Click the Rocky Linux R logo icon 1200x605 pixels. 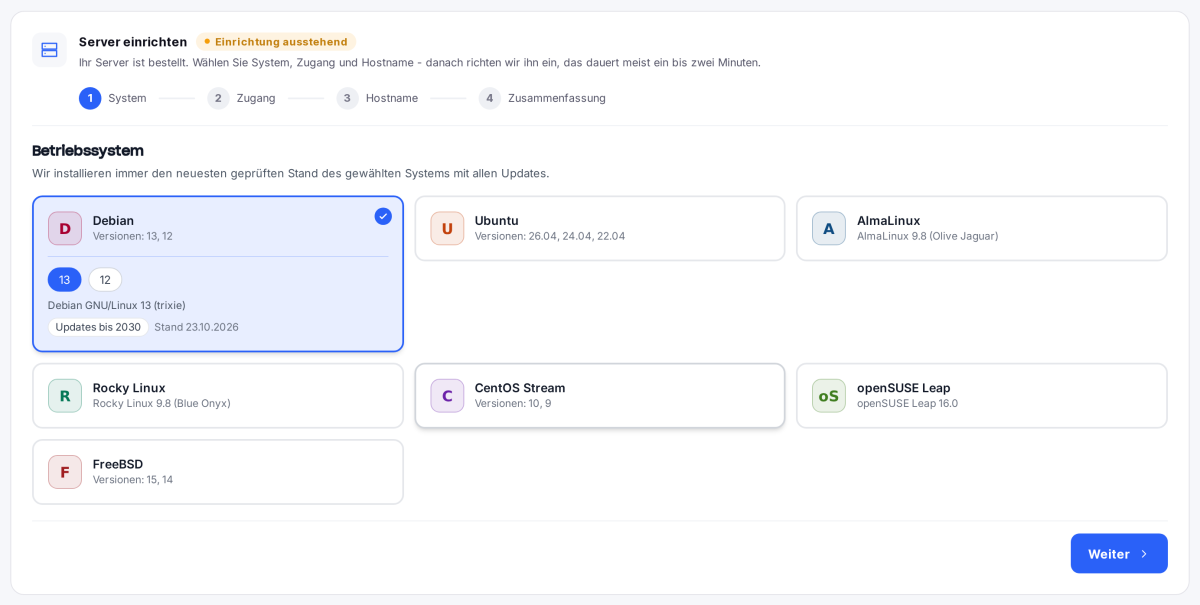(65, 395)
